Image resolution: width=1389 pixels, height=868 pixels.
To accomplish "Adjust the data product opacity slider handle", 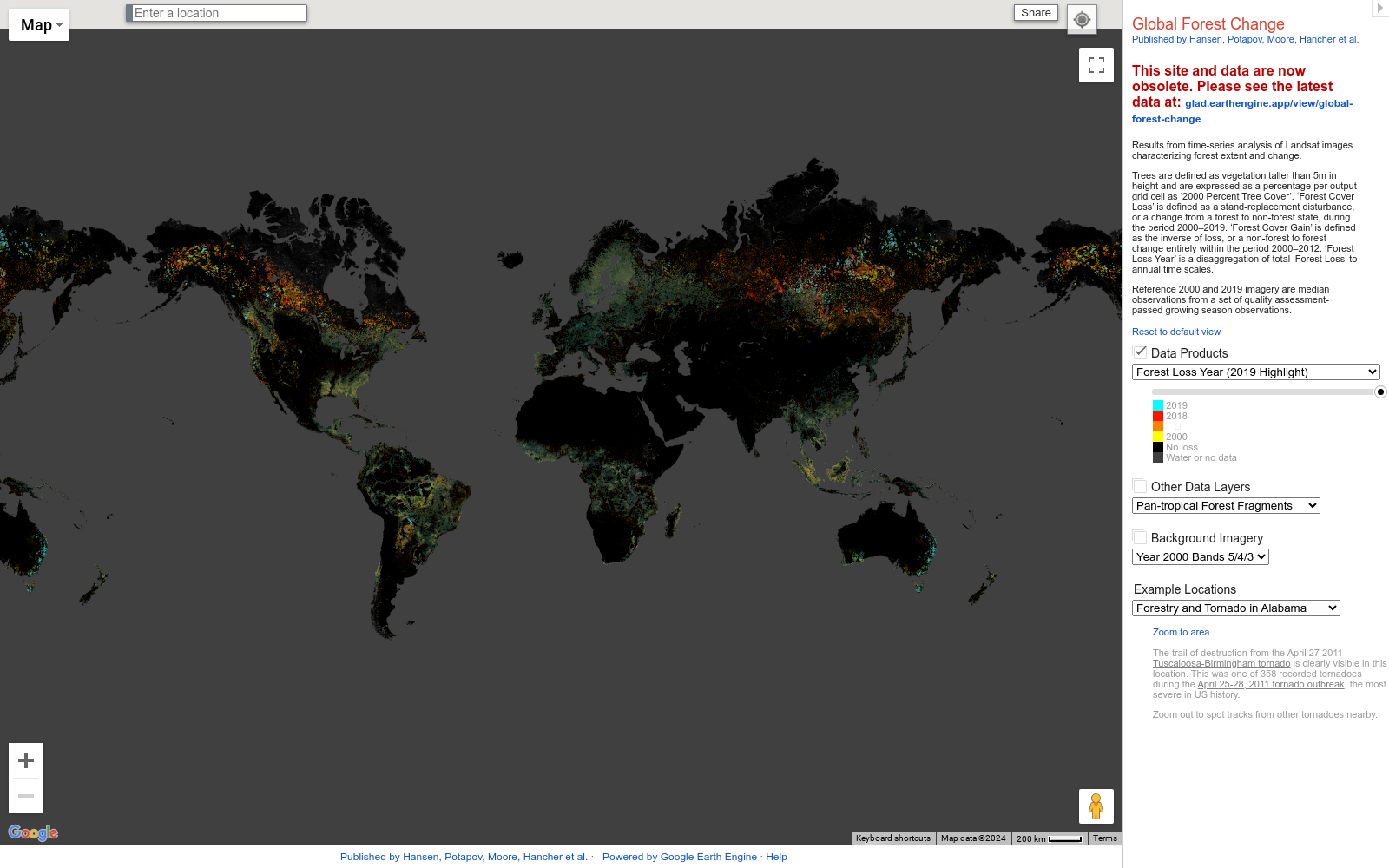I will tap(1380, 392).
